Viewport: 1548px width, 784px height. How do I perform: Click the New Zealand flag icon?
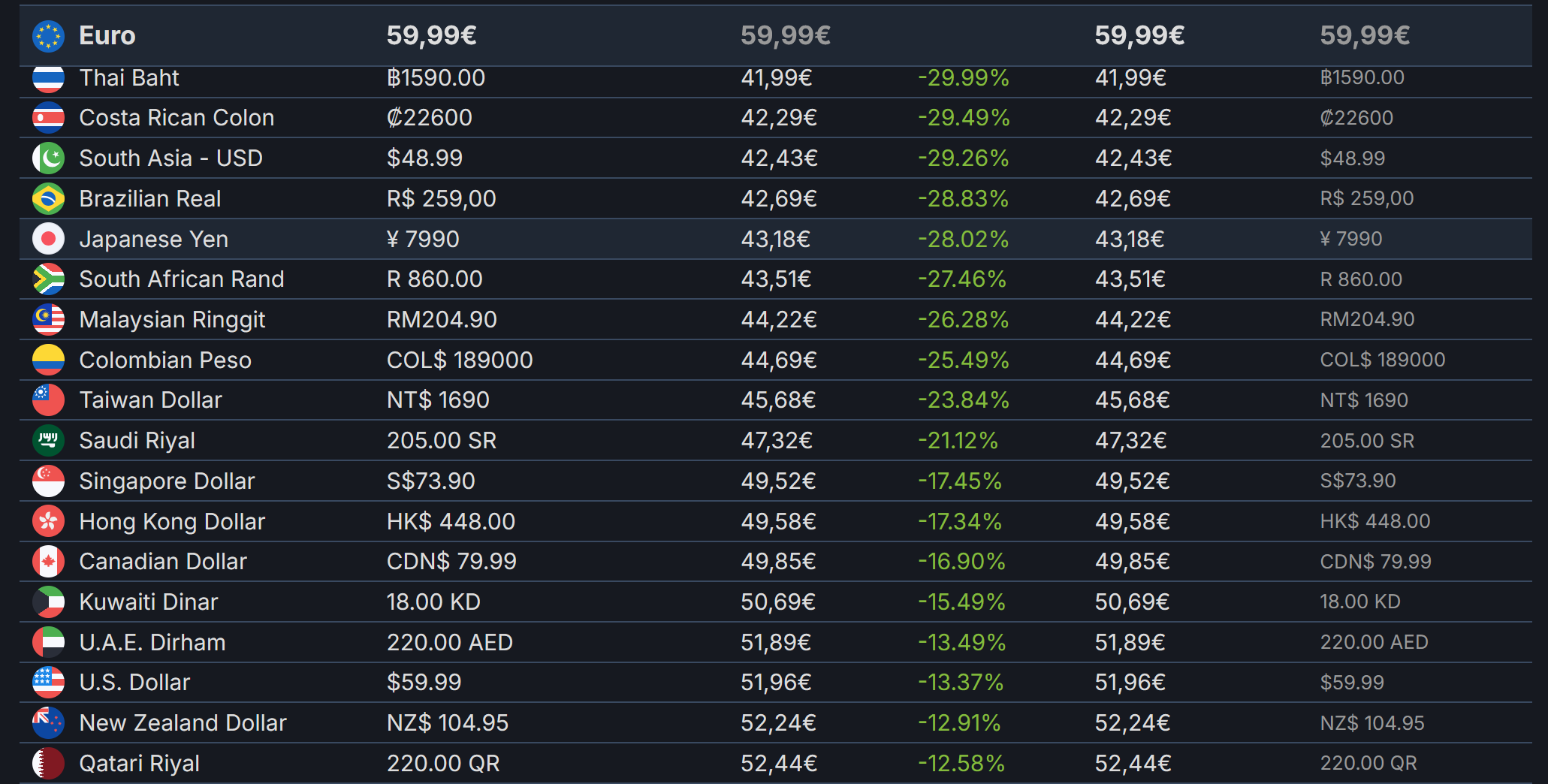pos(48,723)
